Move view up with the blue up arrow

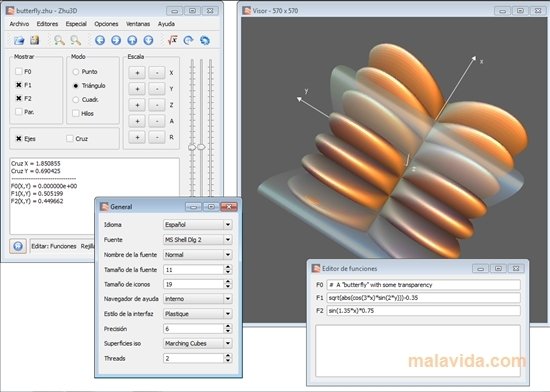point(132,40)
